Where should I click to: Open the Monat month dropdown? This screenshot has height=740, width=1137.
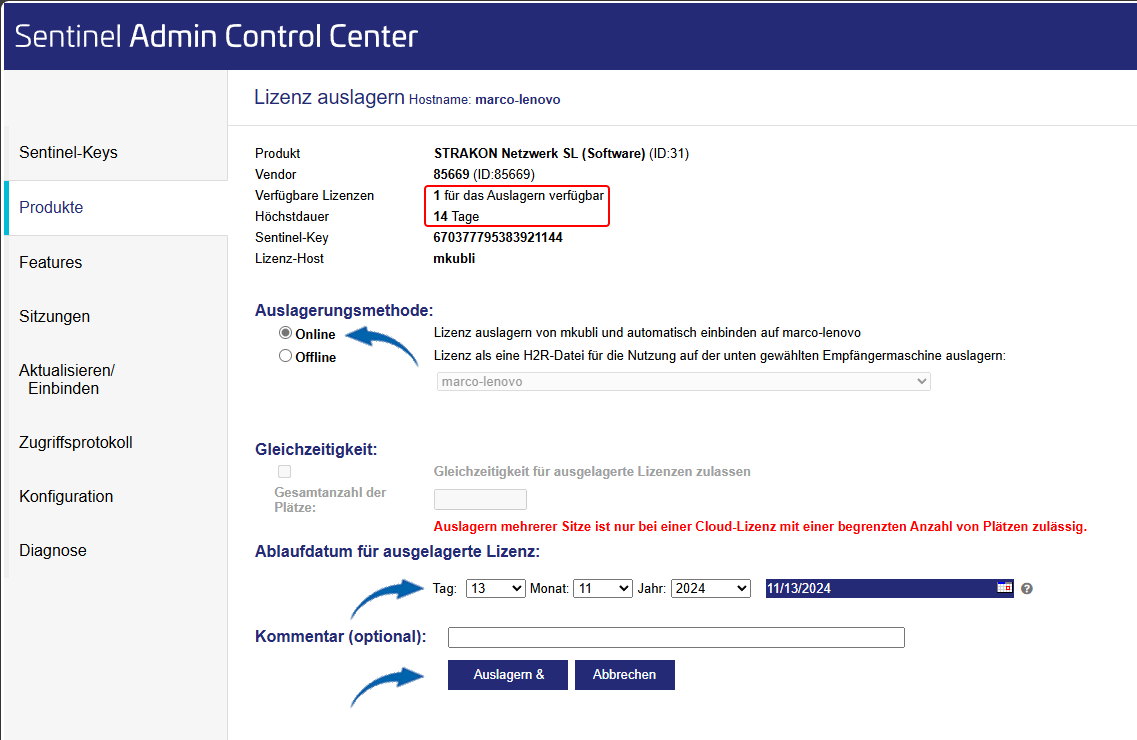603,589
